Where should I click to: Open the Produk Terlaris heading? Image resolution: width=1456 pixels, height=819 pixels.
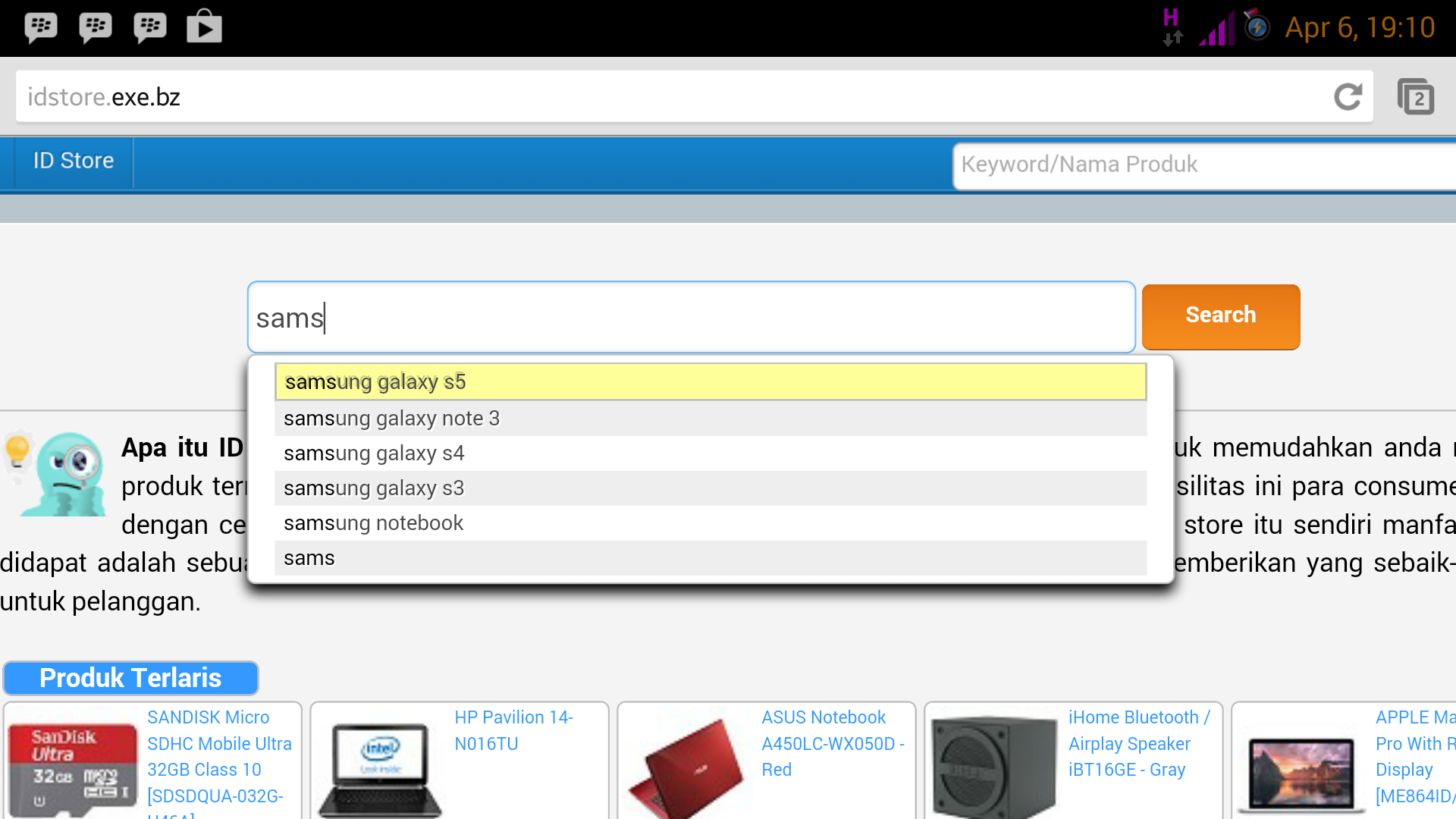click(x=130, y=678)
